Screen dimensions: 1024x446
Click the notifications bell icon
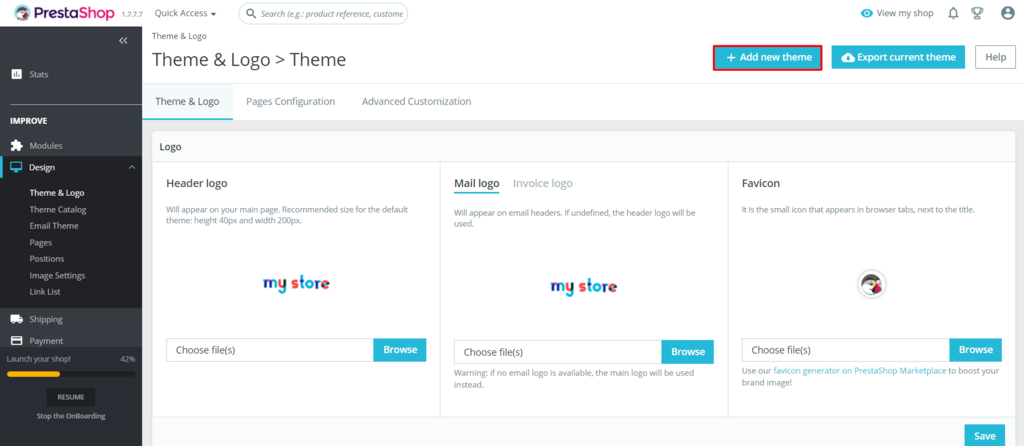pos(953,13)
